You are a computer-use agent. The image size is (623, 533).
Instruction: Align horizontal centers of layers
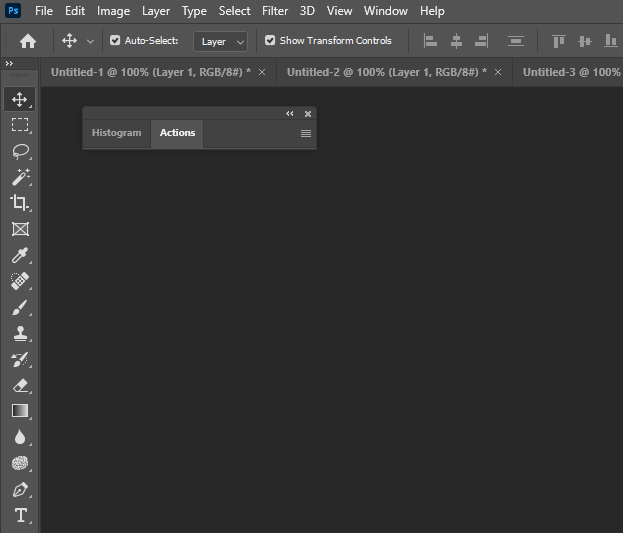[456, 41]
